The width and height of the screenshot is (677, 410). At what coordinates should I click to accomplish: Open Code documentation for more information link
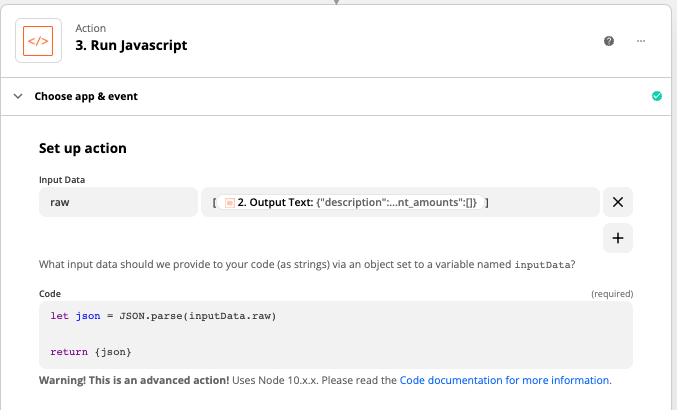pyautogui.click(x=504, y=380)
